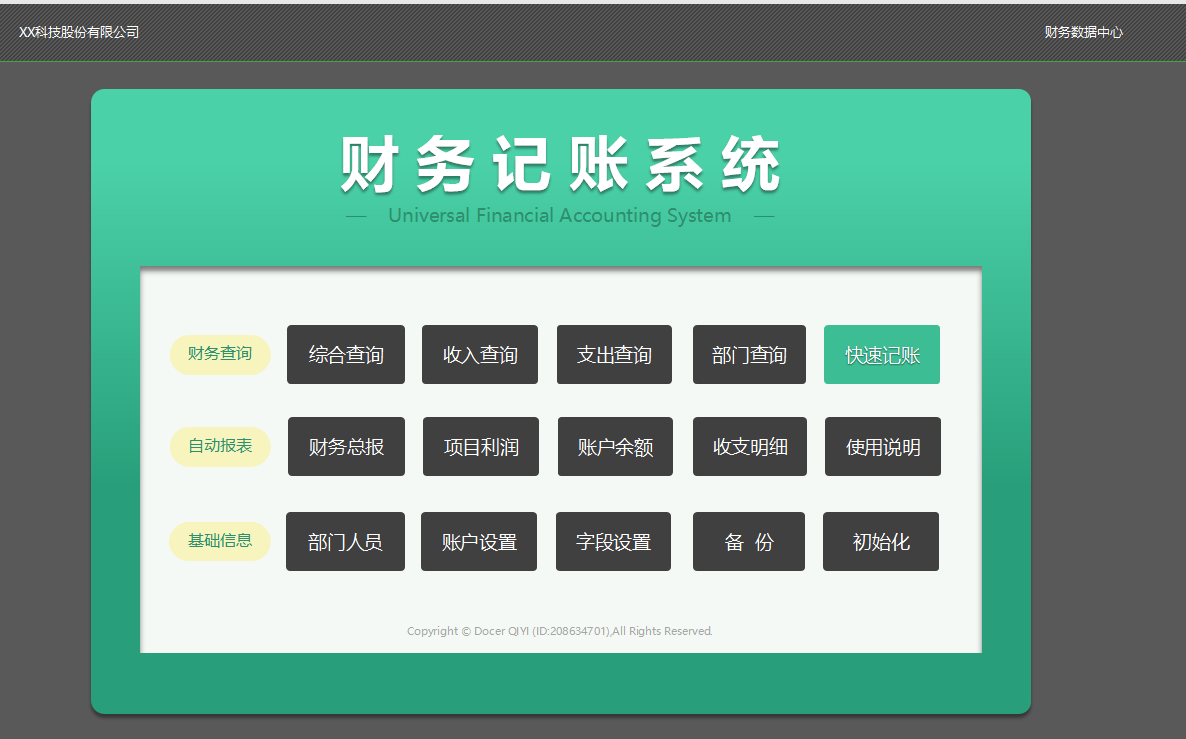Select 初始化 to initialize the system
Image resolution: width=1186 pixels, height=739 pixels.
click(881, 541)
